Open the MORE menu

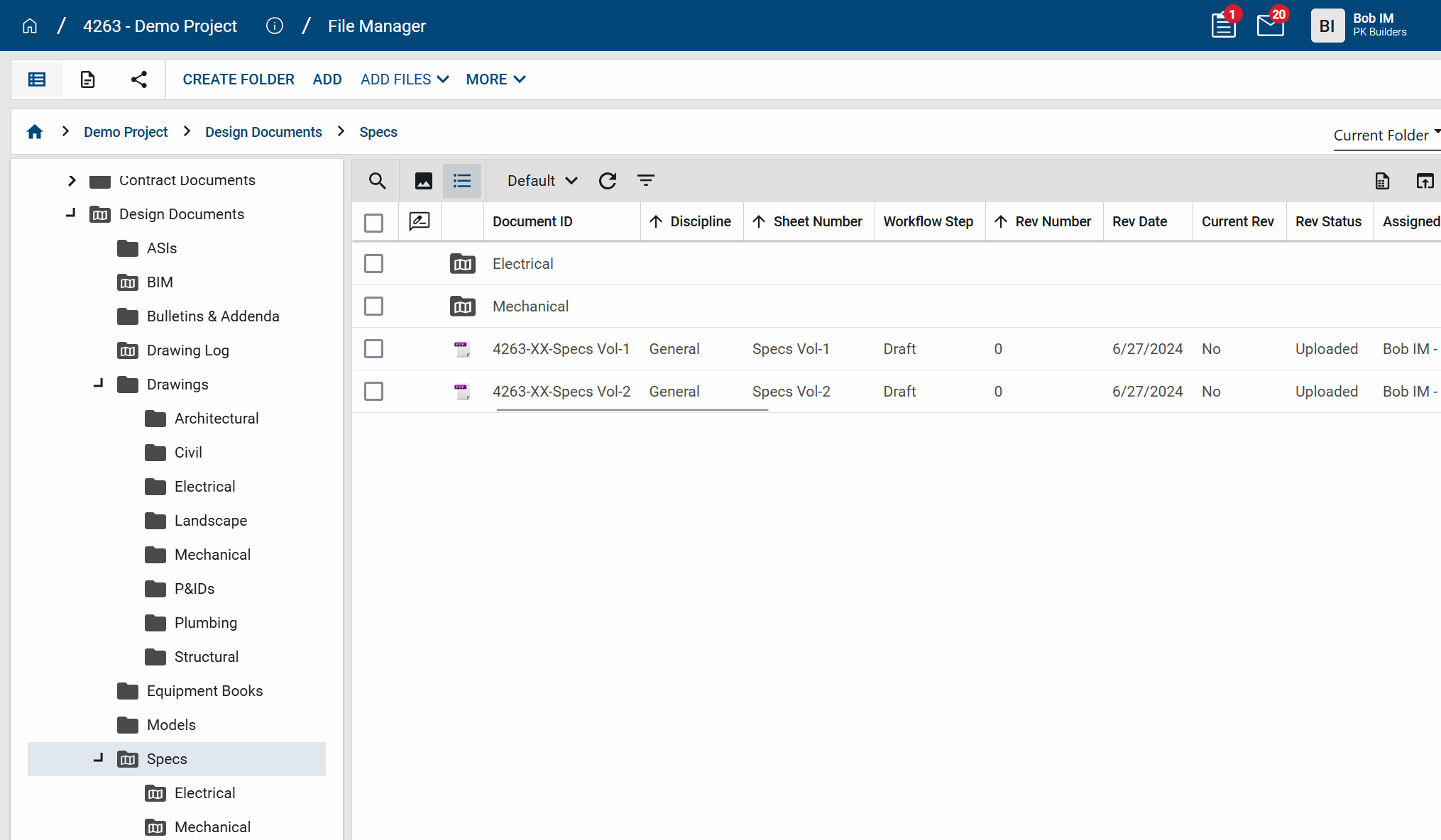coord(495,79)
